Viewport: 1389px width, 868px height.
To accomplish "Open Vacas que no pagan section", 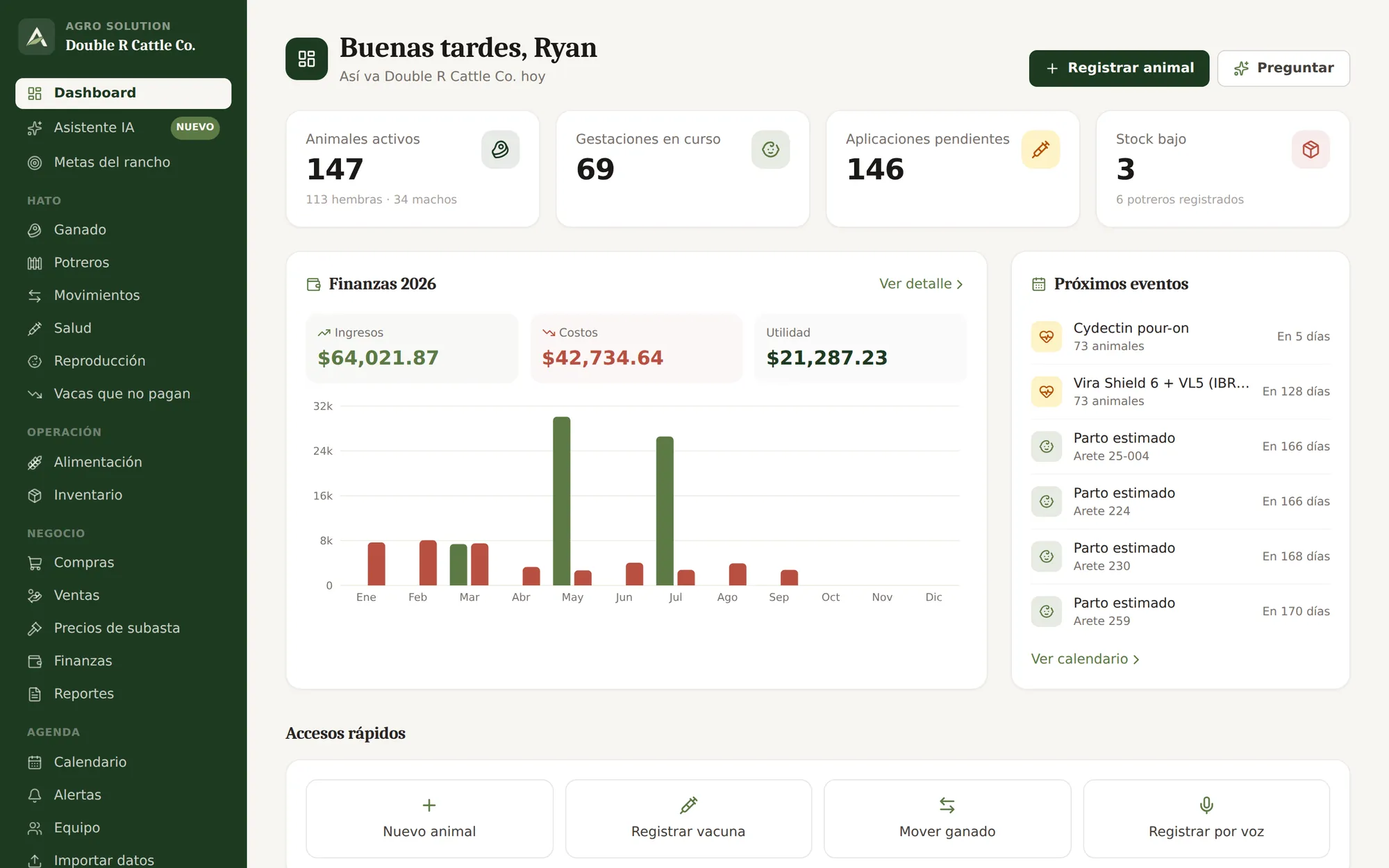I will pos(124,394).
